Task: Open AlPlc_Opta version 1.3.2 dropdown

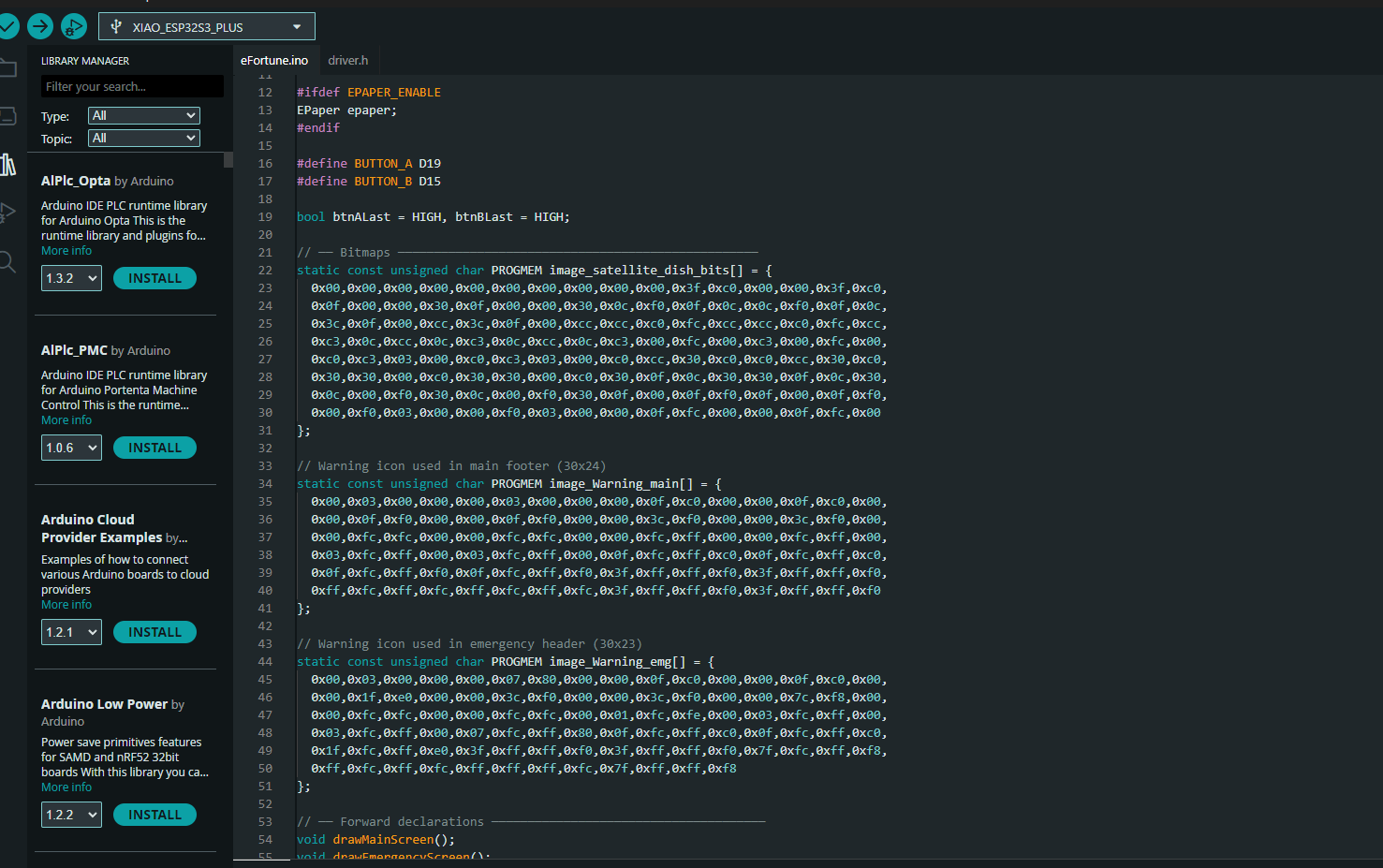Action: pos(72,278)
